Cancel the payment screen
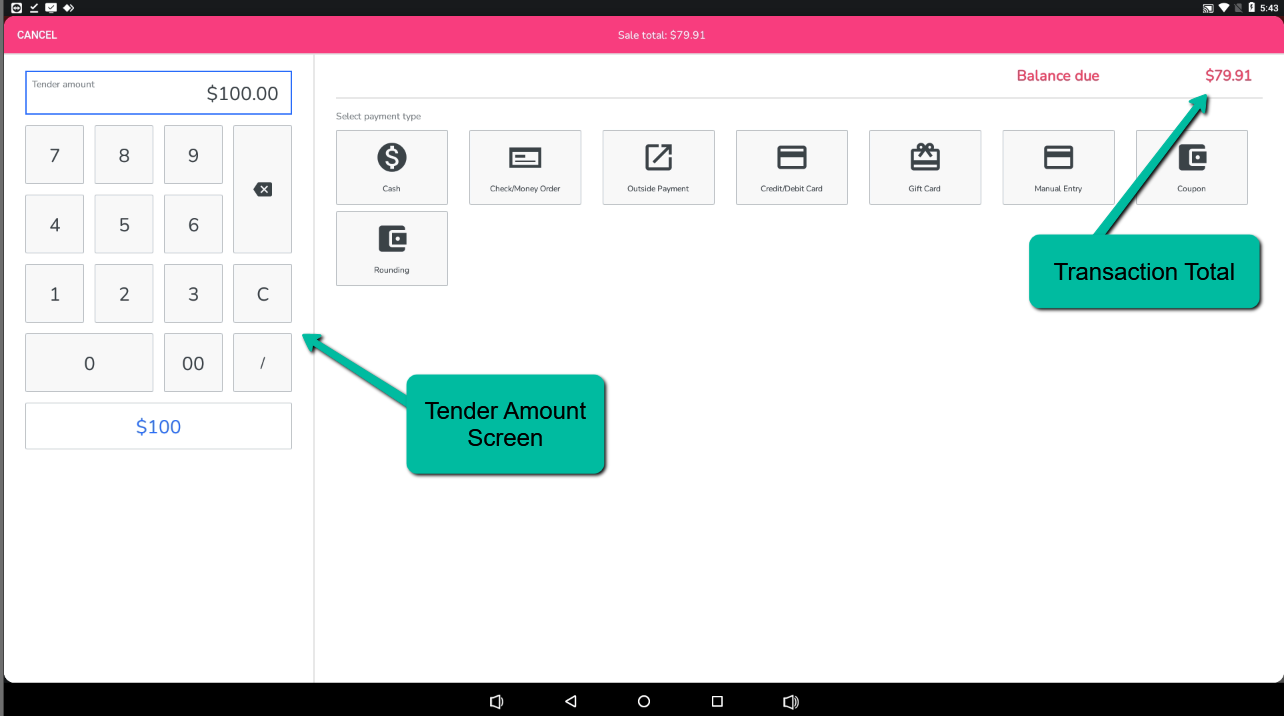1284x716 pixels. [x=37, y=35]
